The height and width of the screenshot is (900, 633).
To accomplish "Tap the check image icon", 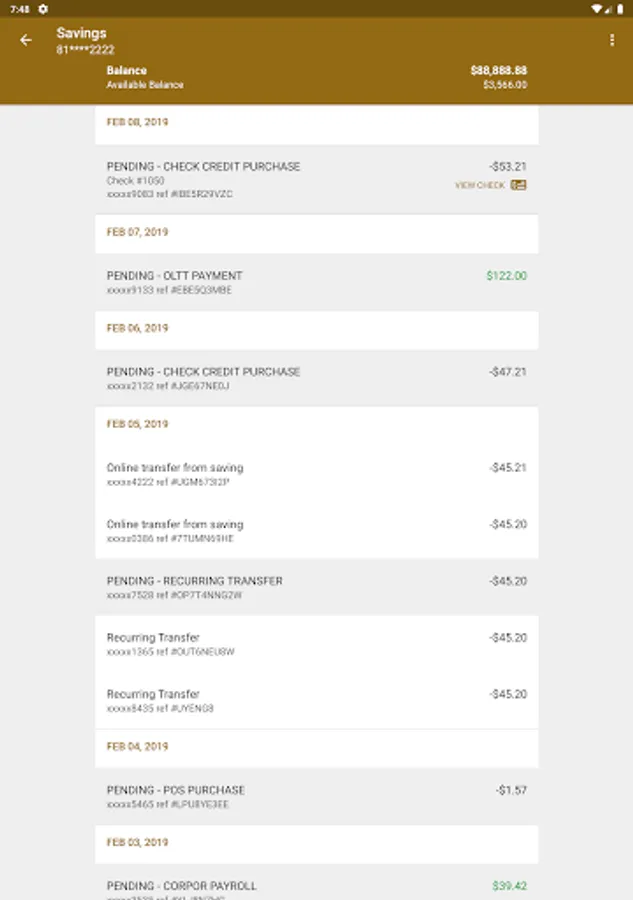I will point(518,185).
